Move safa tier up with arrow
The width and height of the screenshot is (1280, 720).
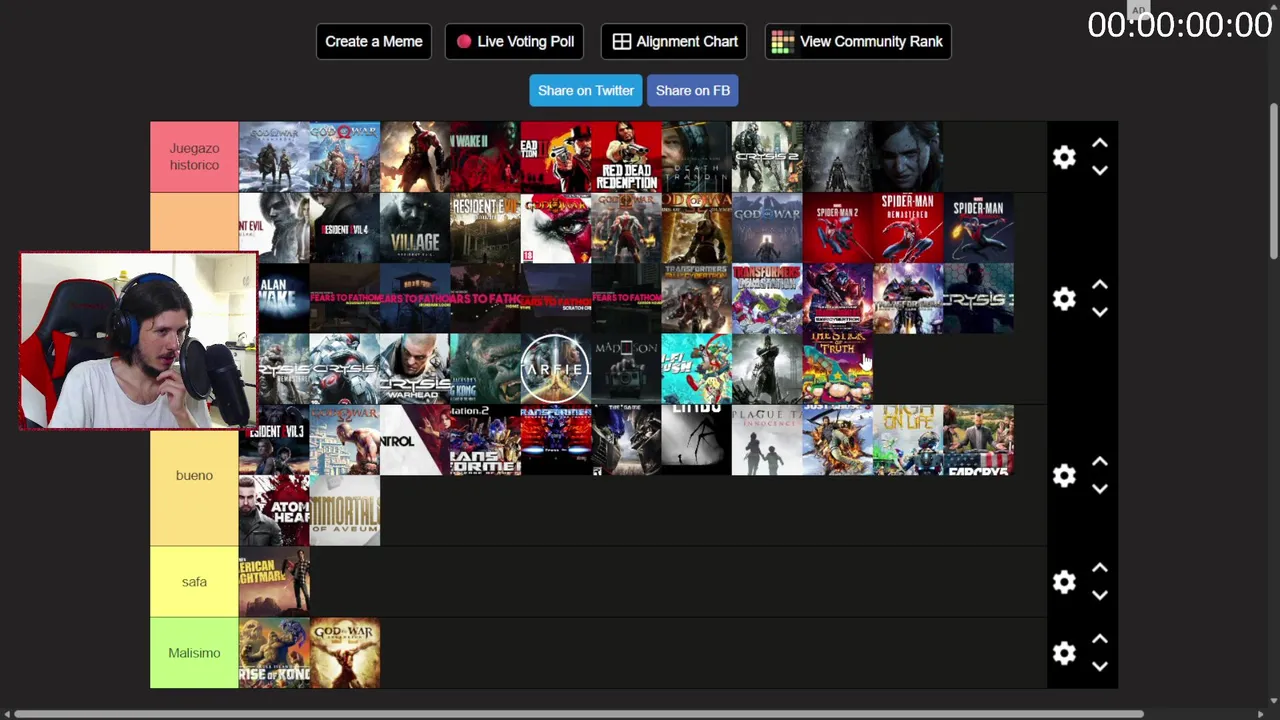pos(1100,568)
